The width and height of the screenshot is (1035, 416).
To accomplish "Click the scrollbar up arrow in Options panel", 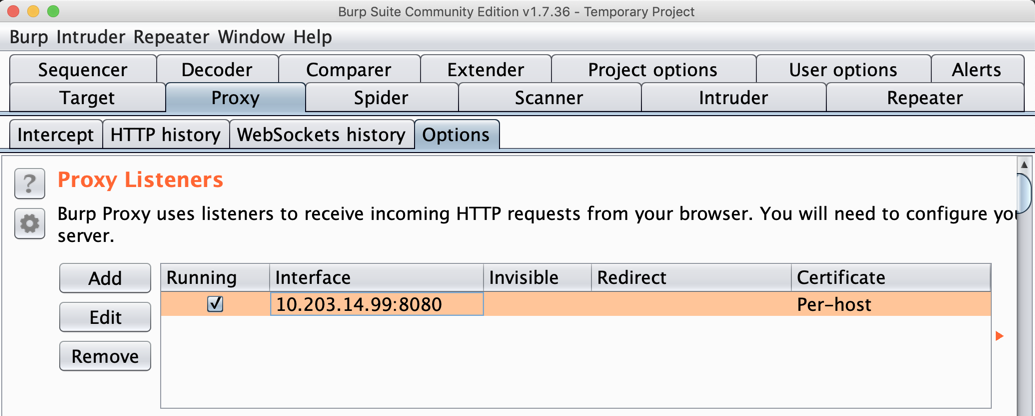I will (1024, 165).
